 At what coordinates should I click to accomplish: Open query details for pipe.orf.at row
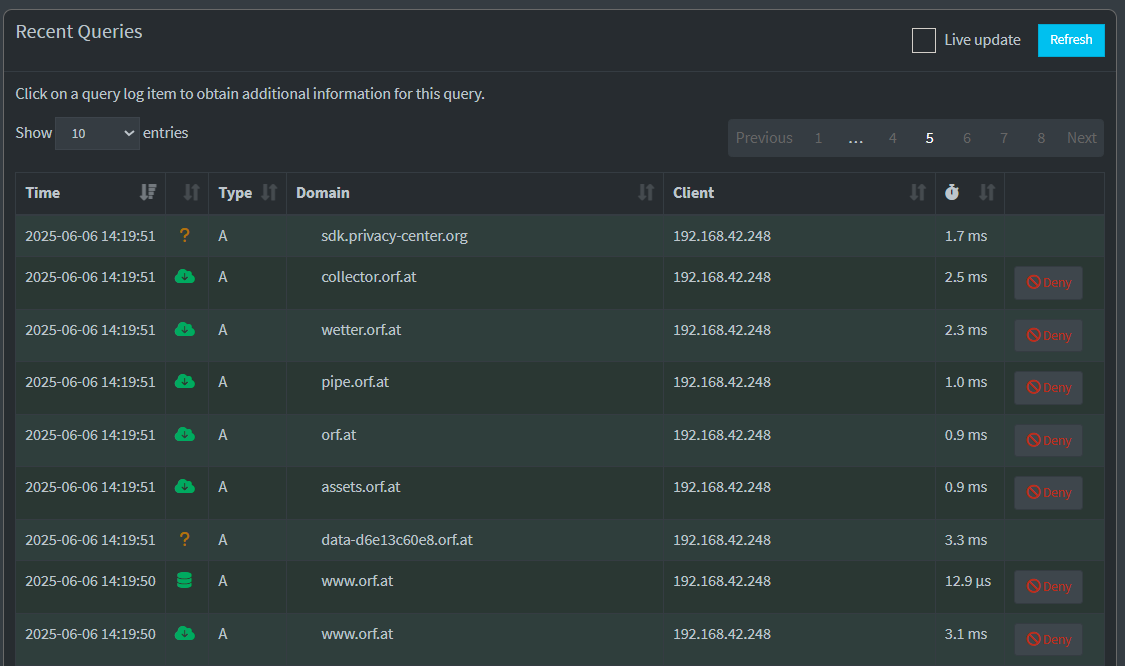[x=355, y=383]
